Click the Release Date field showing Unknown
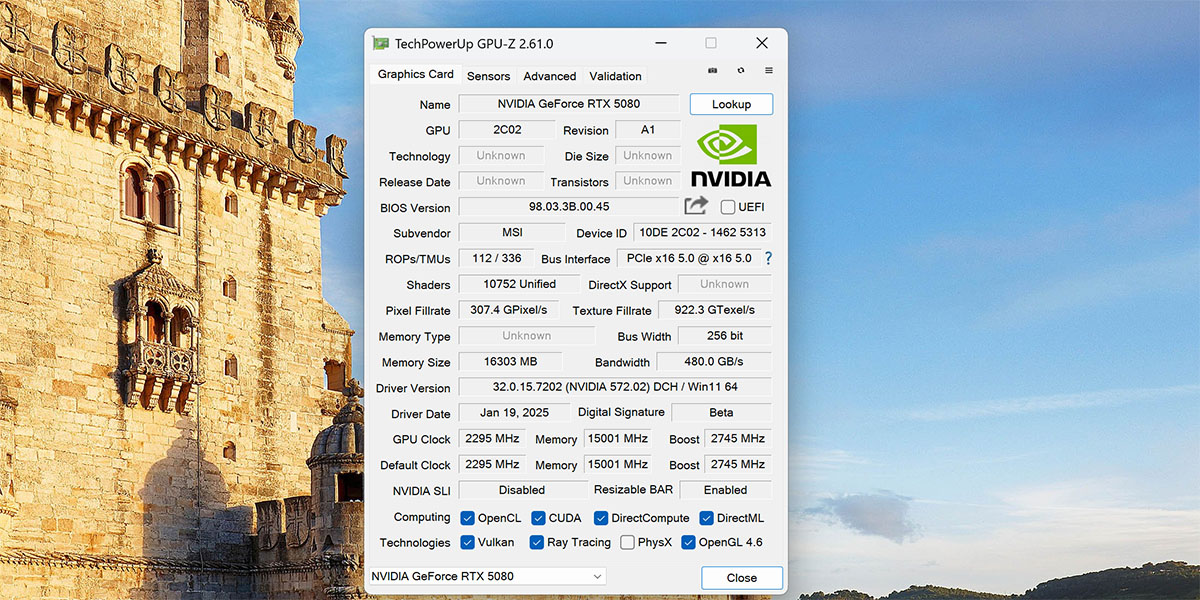The height and width of the screenshot is (600, 1200). point(501,181)
